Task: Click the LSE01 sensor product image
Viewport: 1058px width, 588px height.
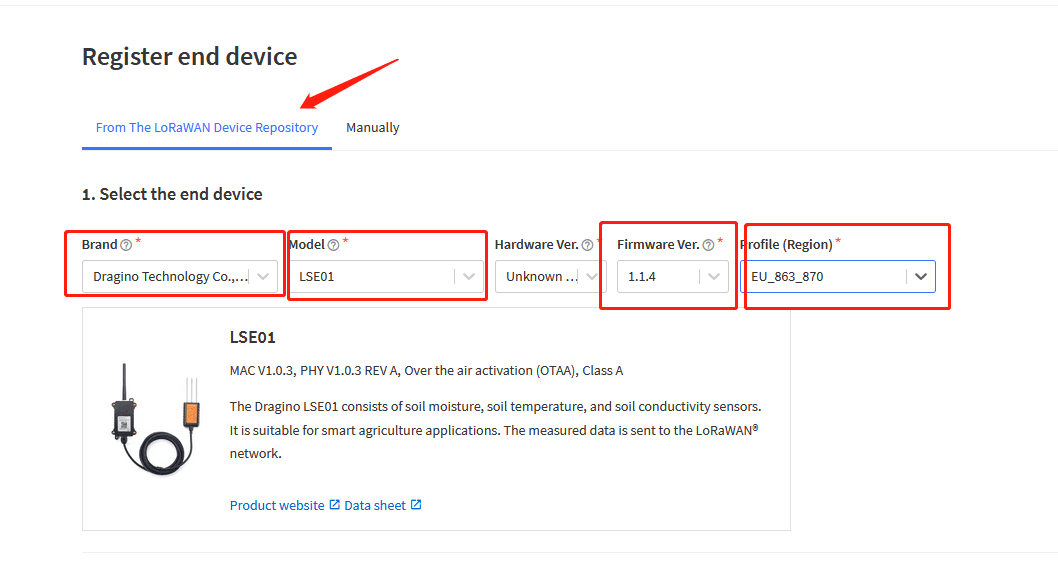Action: pyautogui.click(x=156, y=419)
